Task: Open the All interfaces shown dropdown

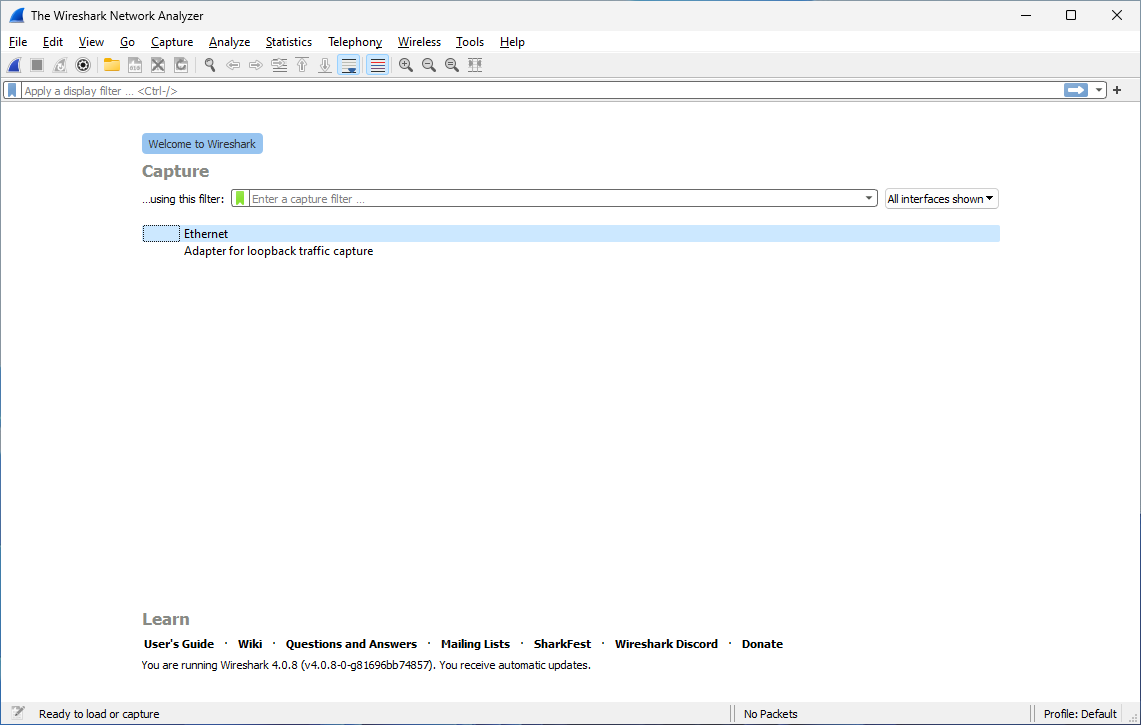Action: [x=941, y=199]
